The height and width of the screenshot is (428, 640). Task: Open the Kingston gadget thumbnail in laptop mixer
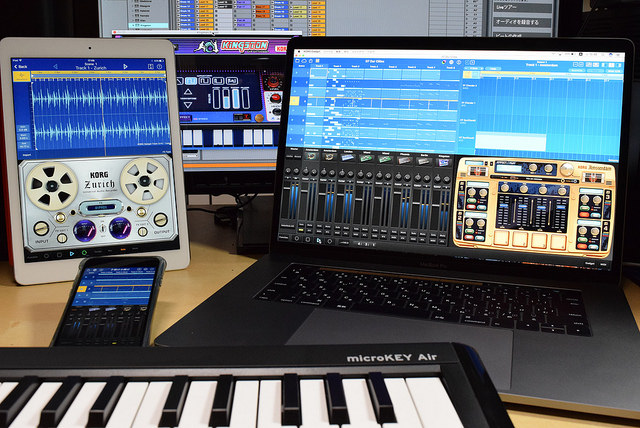pyautogui.click(x=443, y=162)
